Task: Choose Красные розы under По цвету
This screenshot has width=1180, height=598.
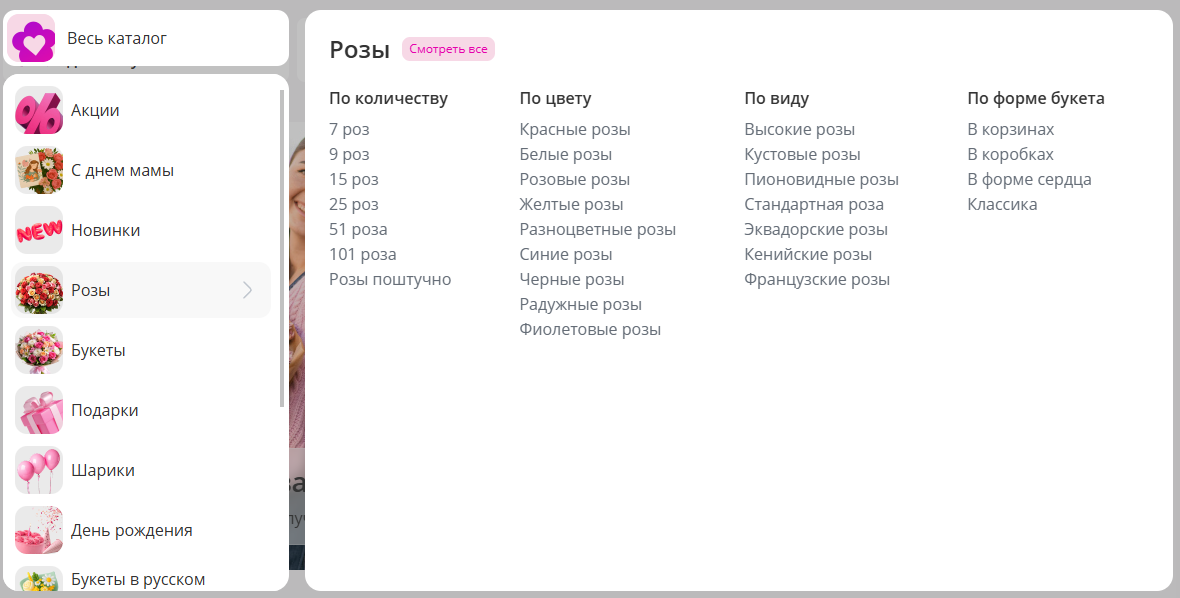Action: 575,129
